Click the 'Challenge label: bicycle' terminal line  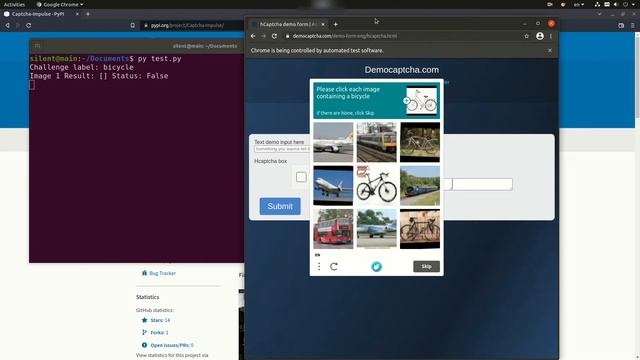tap(82, 67)
